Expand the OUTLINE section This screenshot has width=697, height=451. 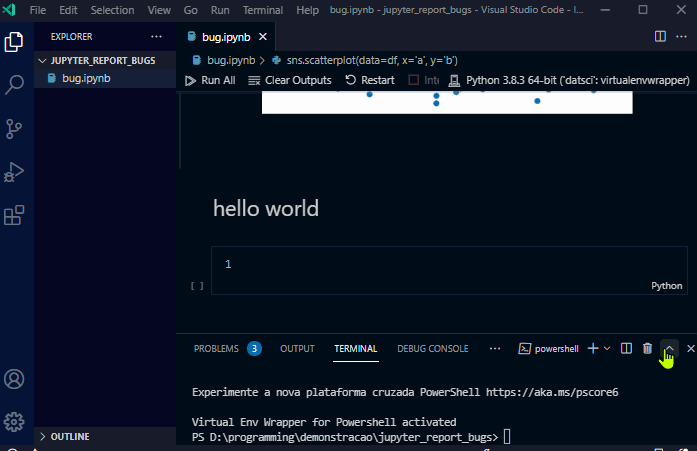[105, 436]
